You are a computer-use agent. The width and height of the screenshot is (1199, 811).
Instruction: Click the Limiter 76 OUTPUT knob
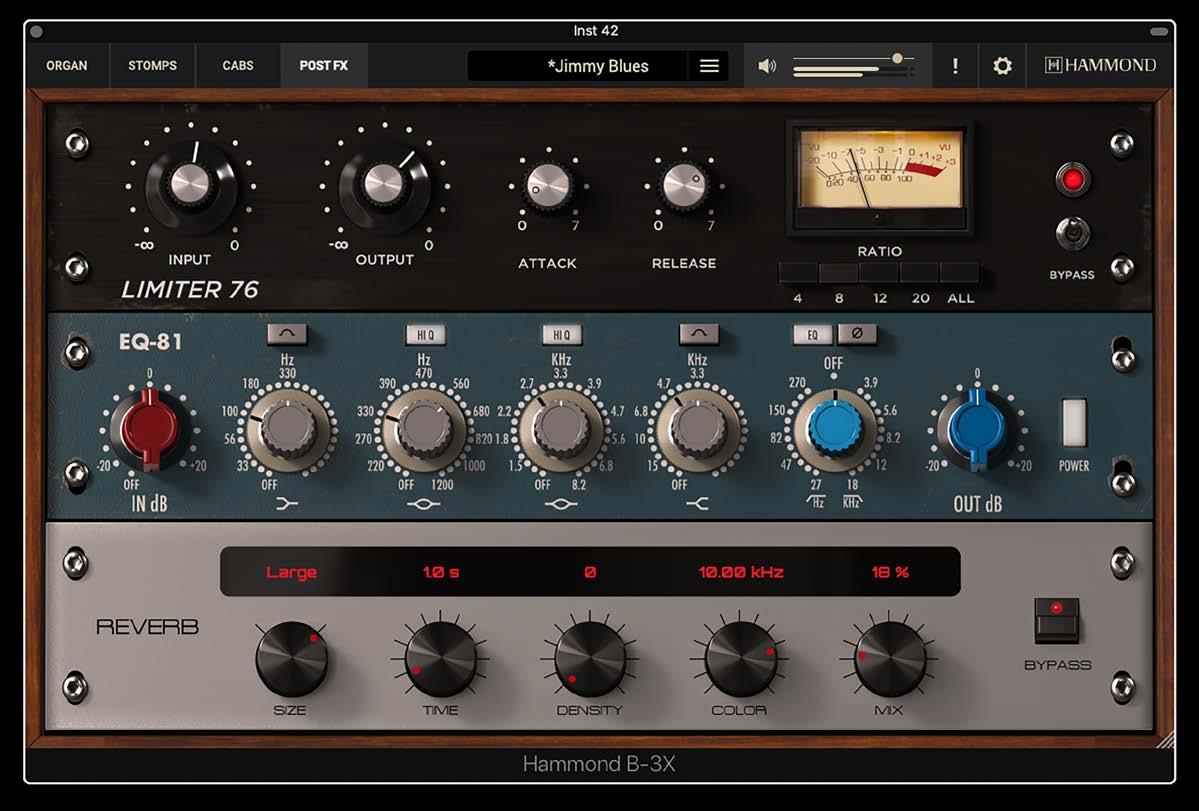383,184
